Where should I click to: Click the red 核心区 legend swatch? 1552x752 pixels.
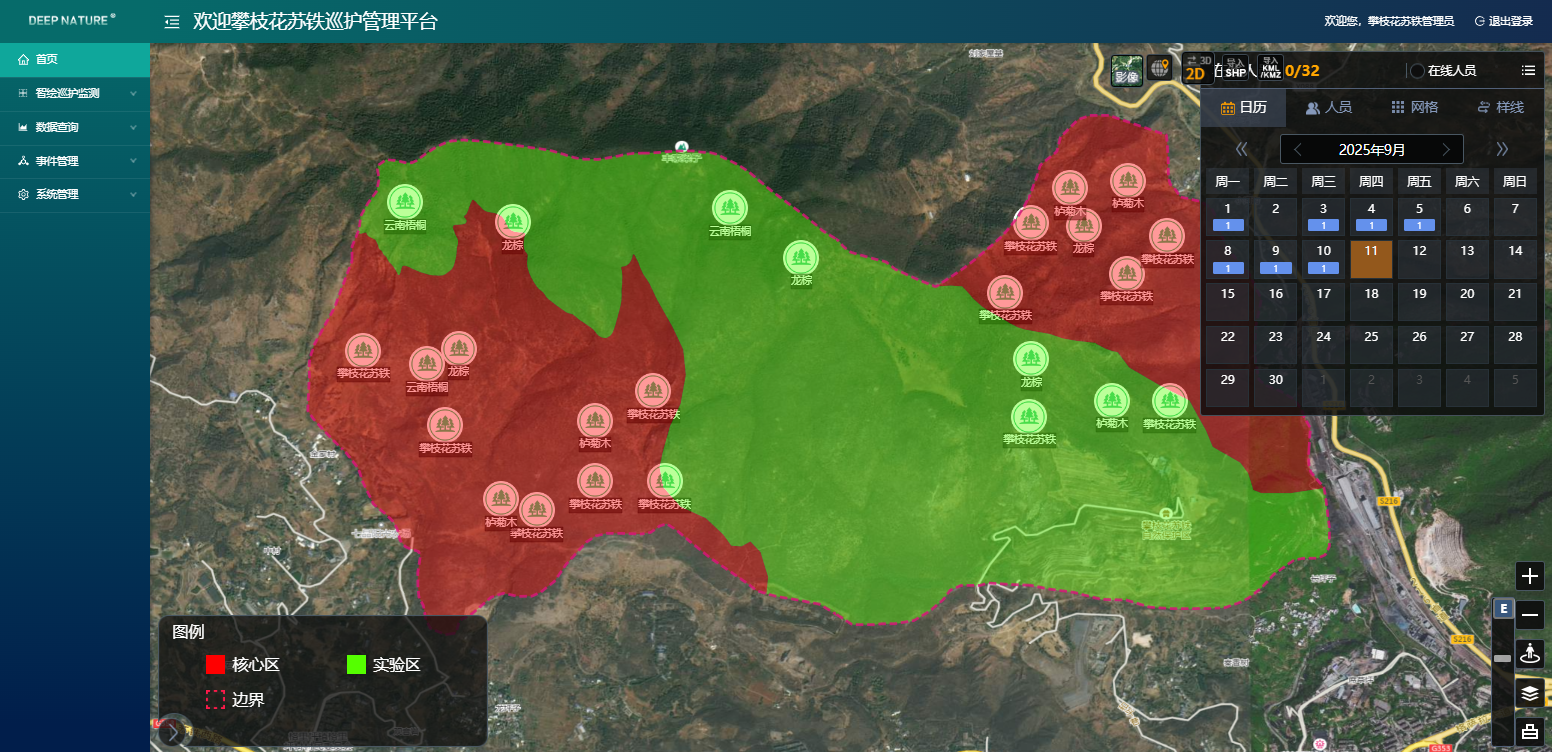click(215, 665)
